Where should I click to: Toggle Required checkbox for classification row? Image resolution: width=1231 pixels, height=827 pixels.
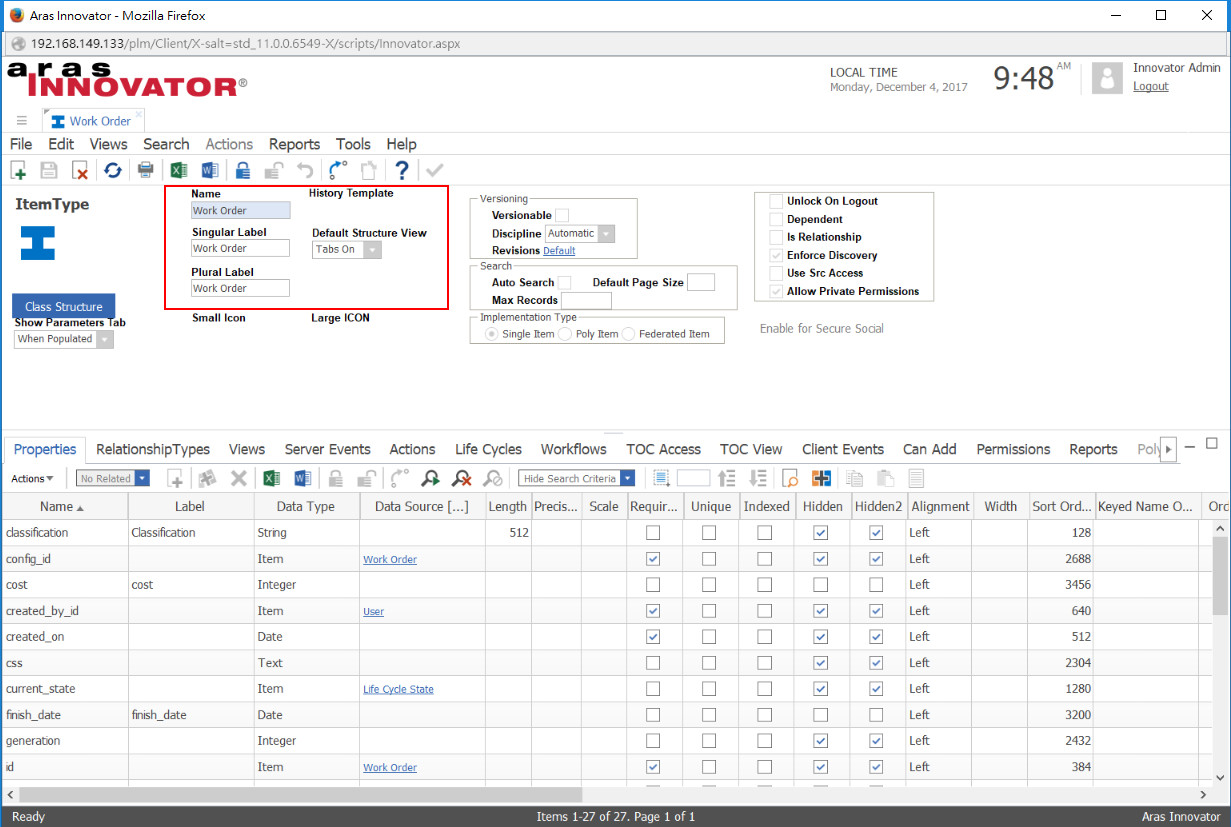click(653, 533)
